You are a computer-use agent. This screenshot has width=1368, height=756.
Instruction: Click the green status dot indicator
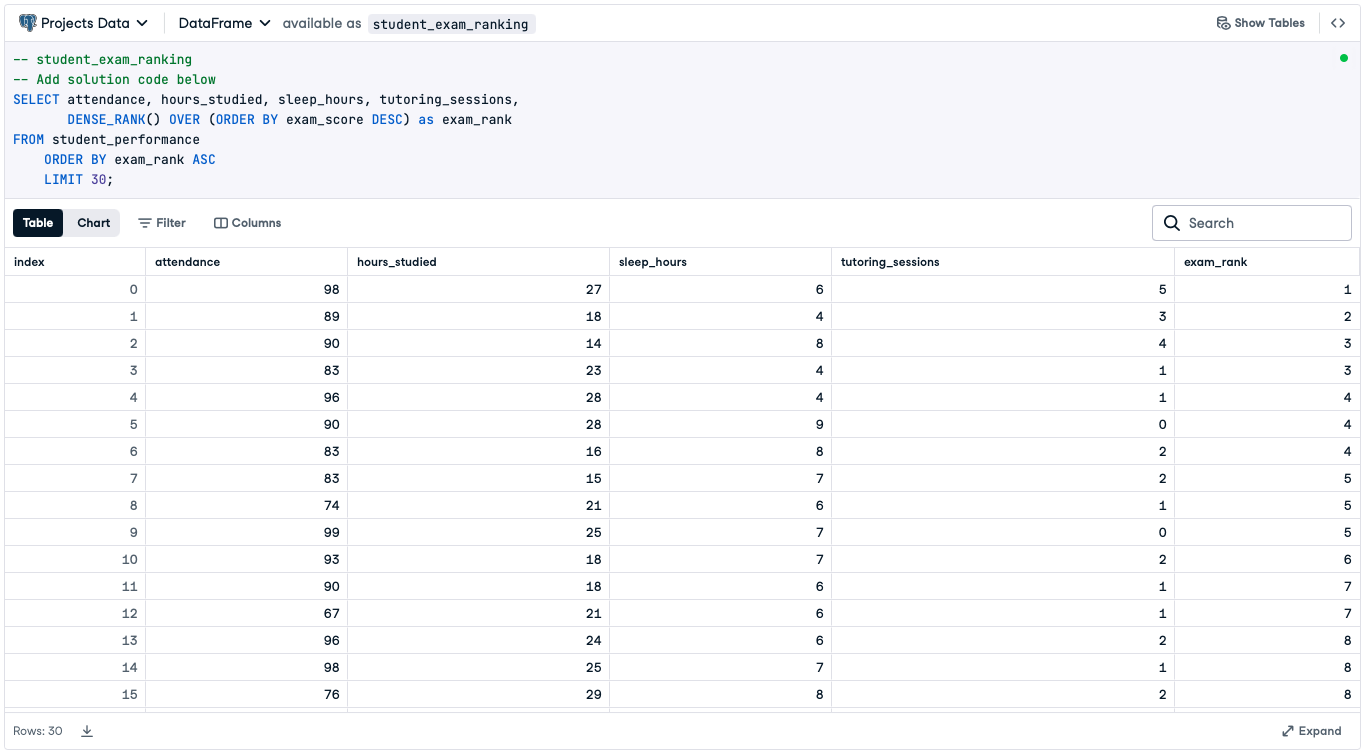tap(1343, 58)
